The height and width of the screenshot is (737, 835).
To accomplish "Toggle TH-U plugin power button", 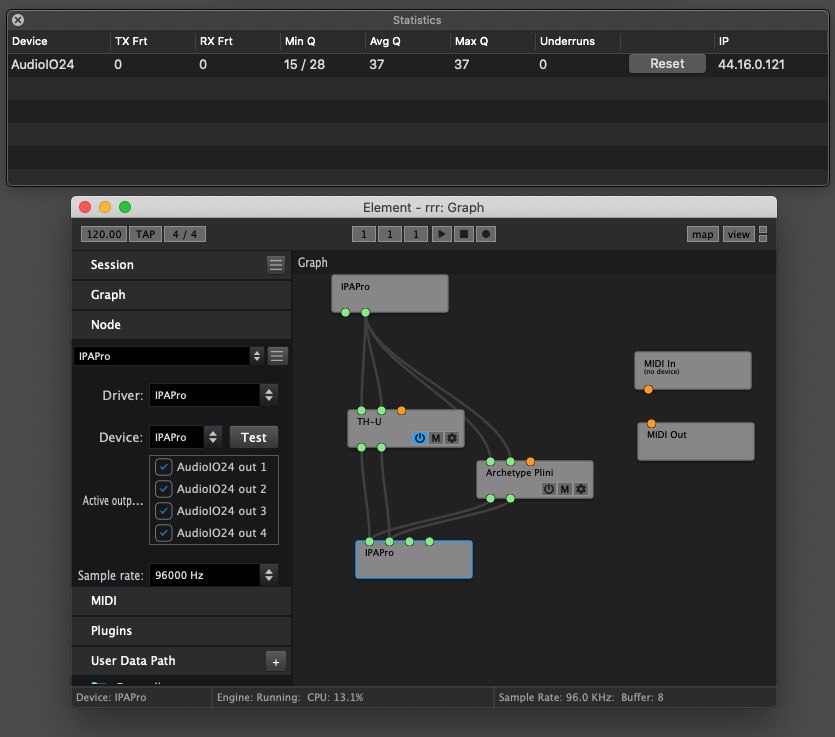I will (x=420, y=438).
